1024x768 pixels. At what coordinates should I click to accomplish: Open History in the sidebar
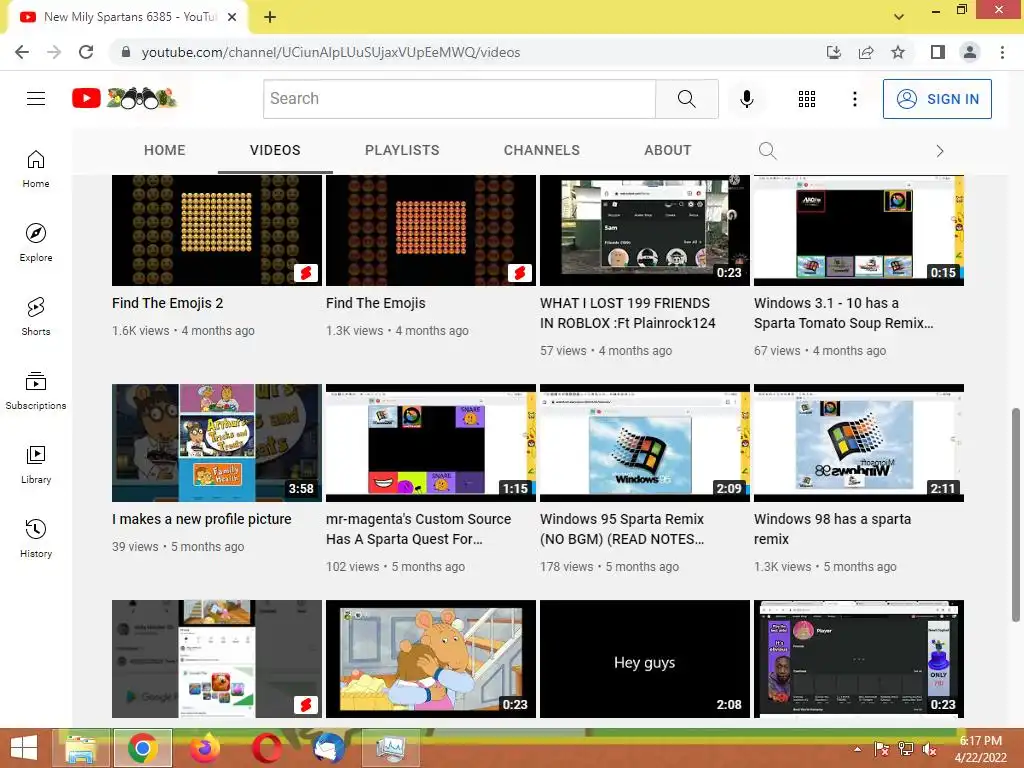click(36, 538)
